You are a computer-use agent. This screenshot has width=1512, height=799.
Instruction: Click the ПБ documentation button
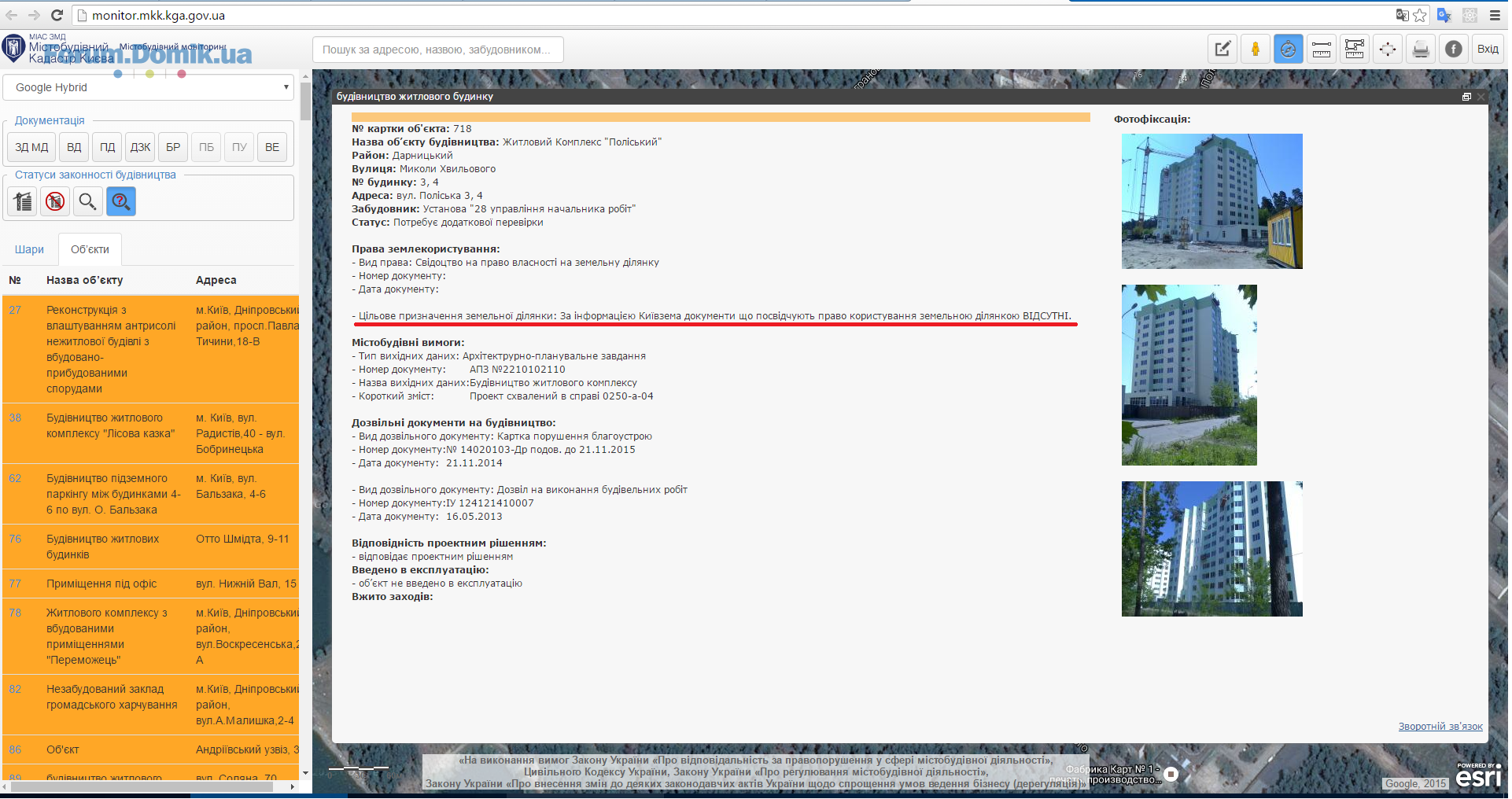[206, 147]
